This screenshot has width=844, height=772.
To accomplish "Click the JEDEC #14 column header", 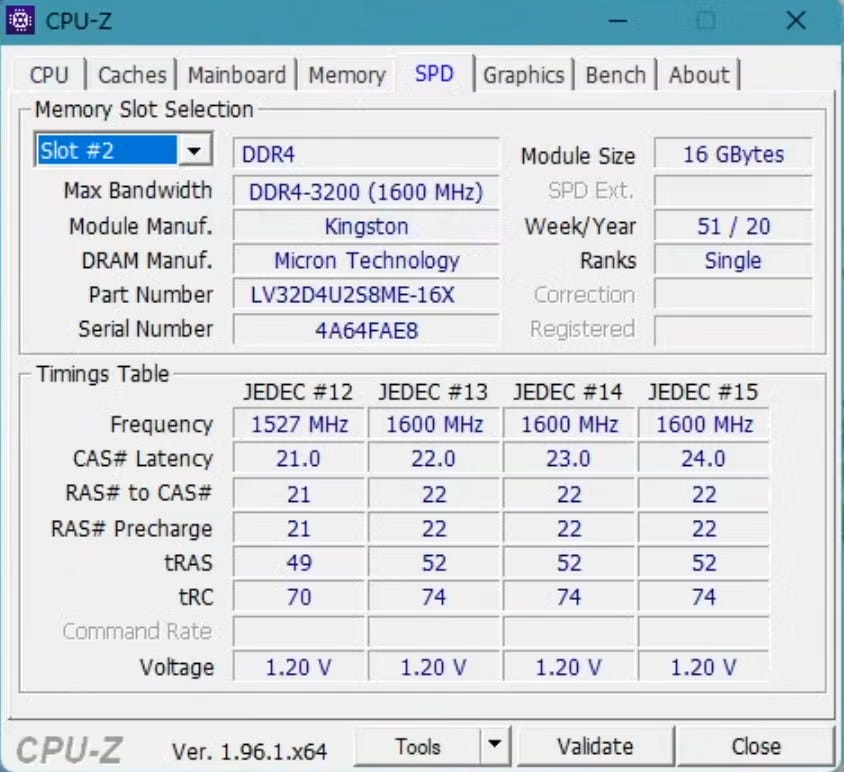I will (568, 392).
